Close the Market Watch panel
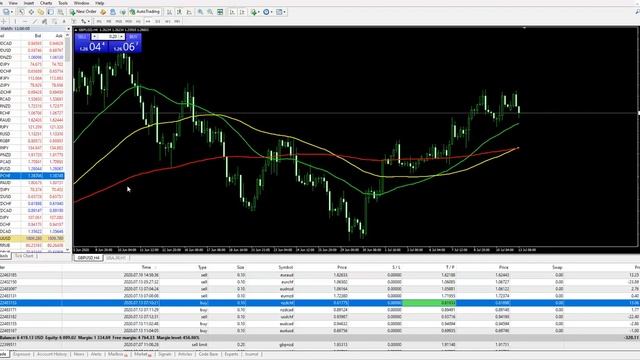 [68, 29]
